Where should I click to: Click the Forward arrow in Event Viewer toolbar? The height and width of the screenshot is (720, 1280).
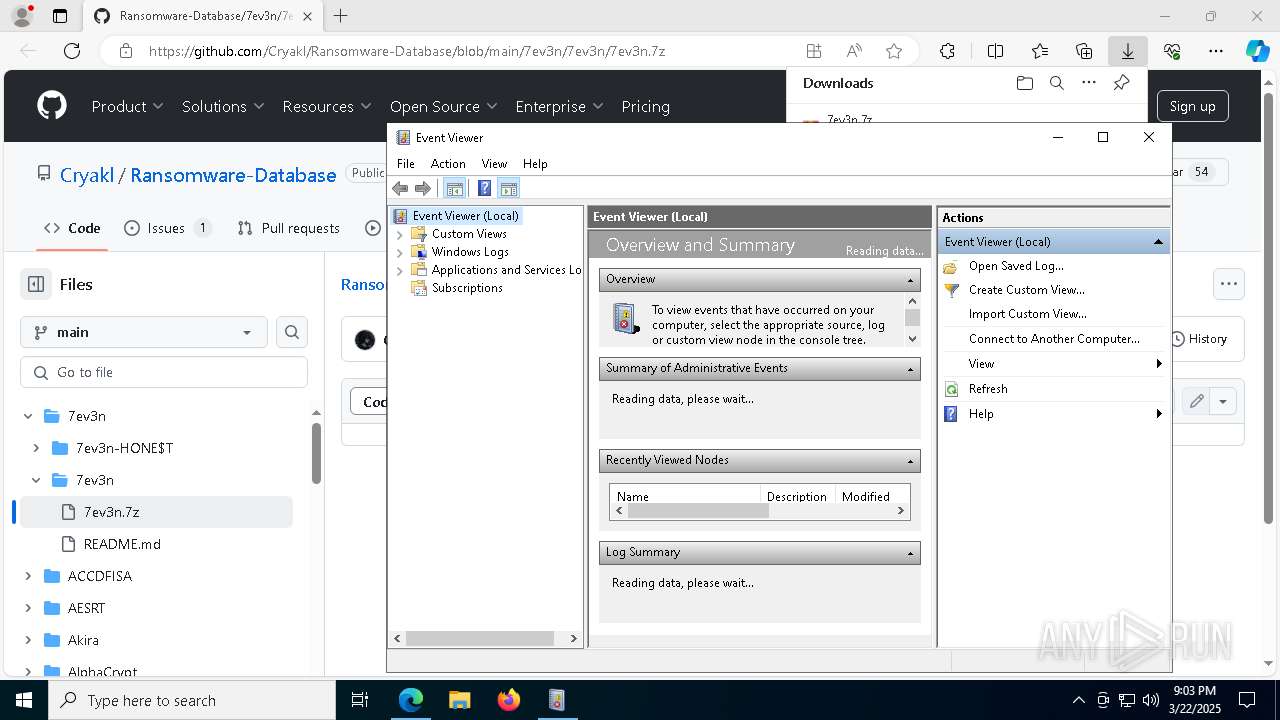(x=423, y=188)
